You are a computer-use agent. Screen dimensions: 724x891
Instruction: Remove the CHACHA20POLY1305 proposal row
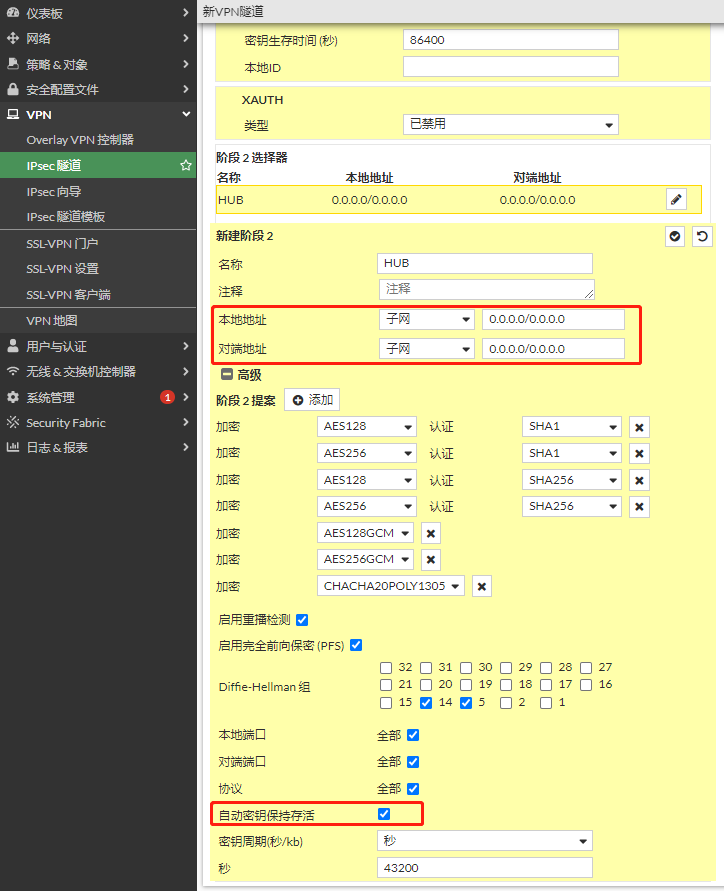point(482,586)
